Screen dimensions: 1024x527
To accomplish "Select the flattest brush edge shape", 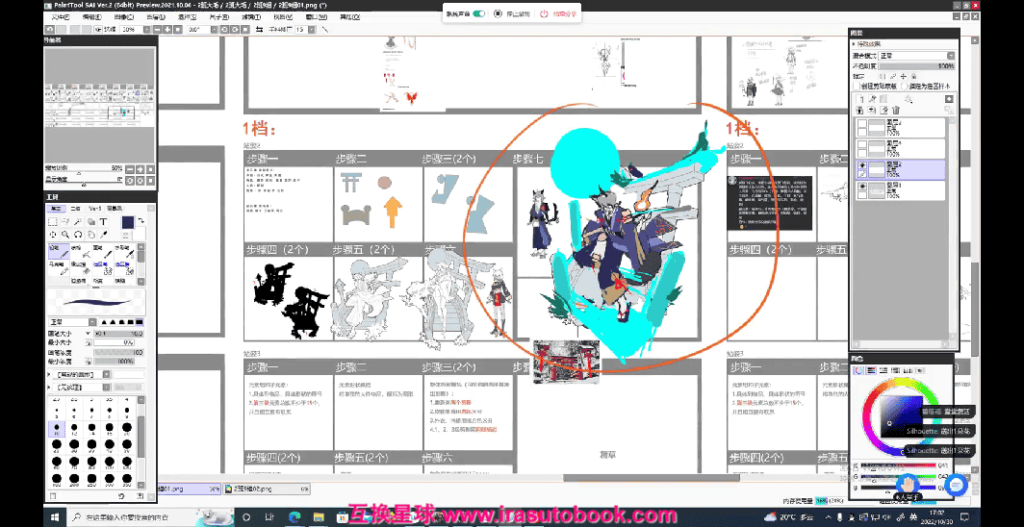I will tap(140, 322).
